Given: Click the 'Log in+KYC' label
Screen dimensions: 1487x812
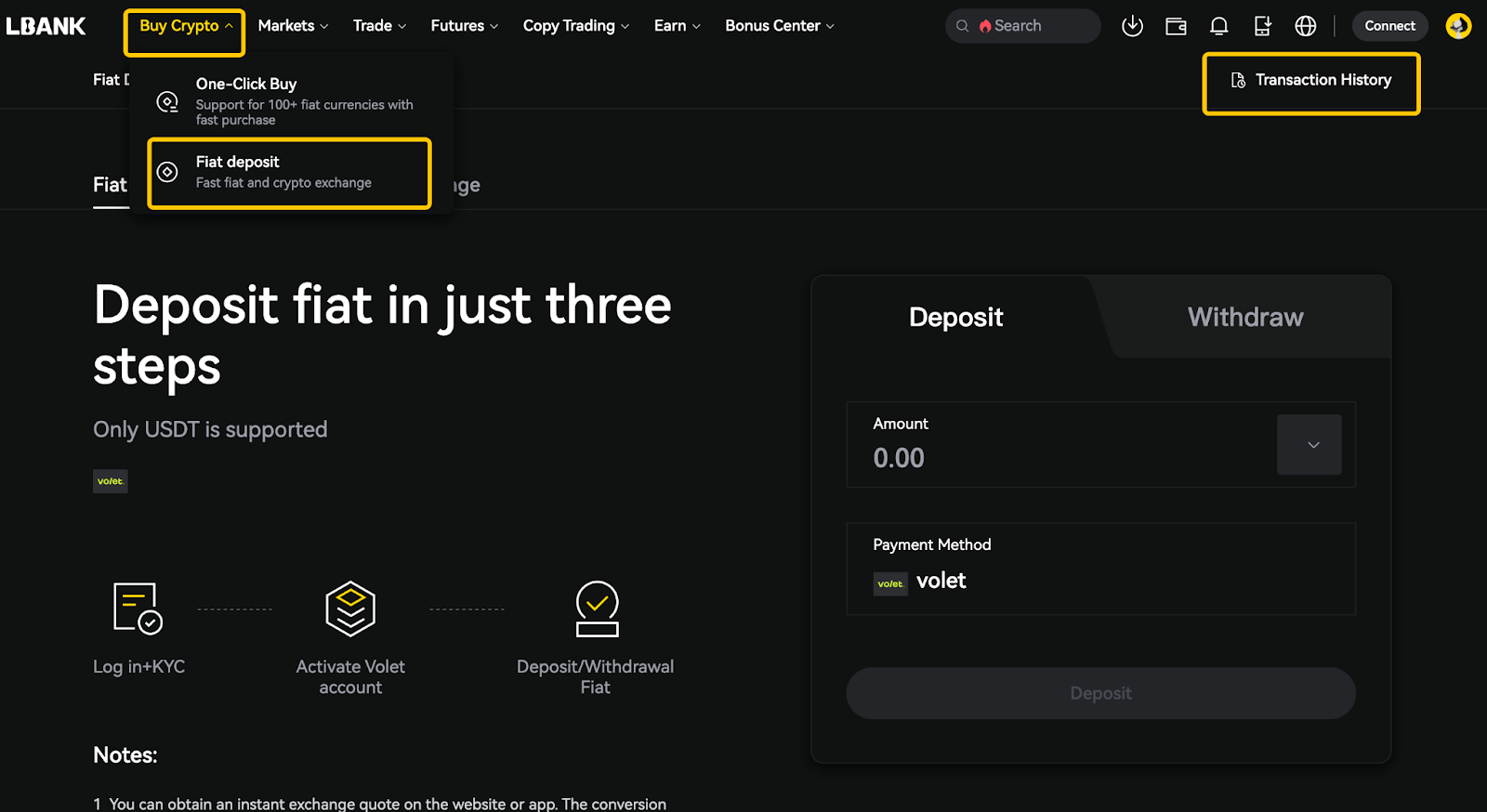Looking at the screenshot, I should click(x=139, y=666).
